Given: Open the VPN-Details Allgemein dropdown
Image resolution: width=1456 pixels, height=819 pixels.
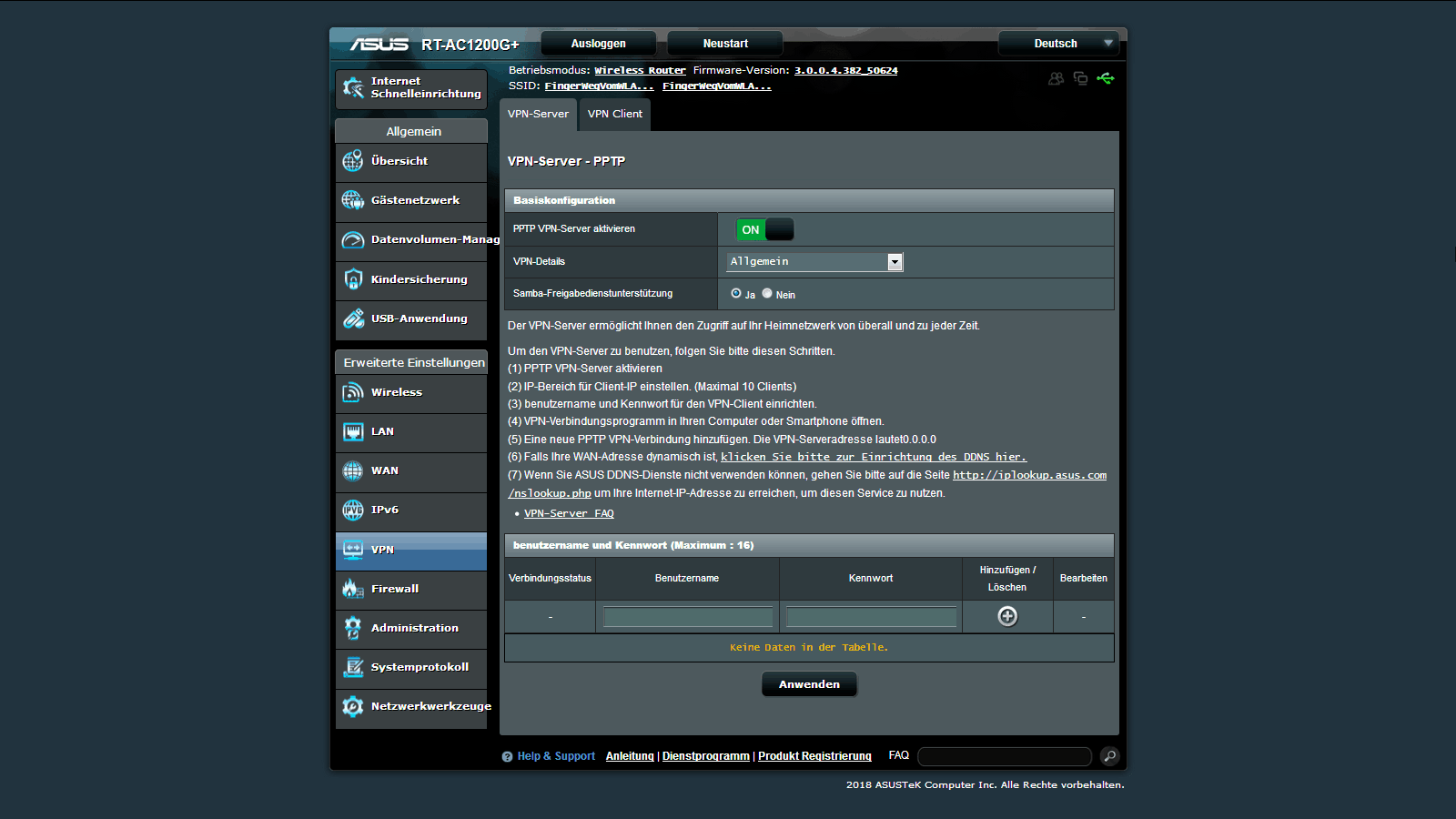Looking at the screenshot, I should click(814, 262).
